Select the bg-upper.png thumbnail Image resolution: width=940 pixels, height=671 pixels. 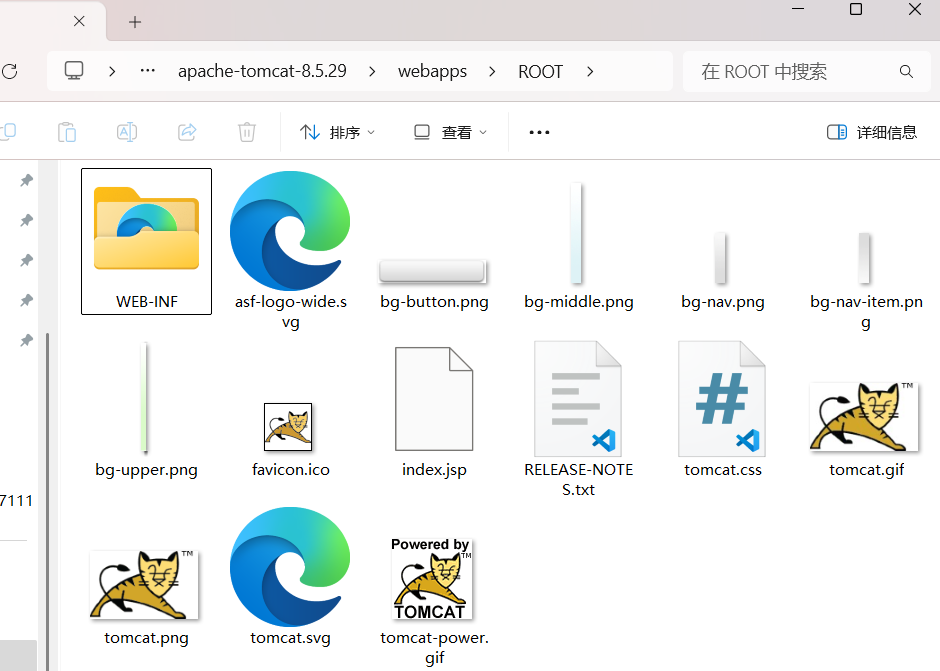click(144, 397)
